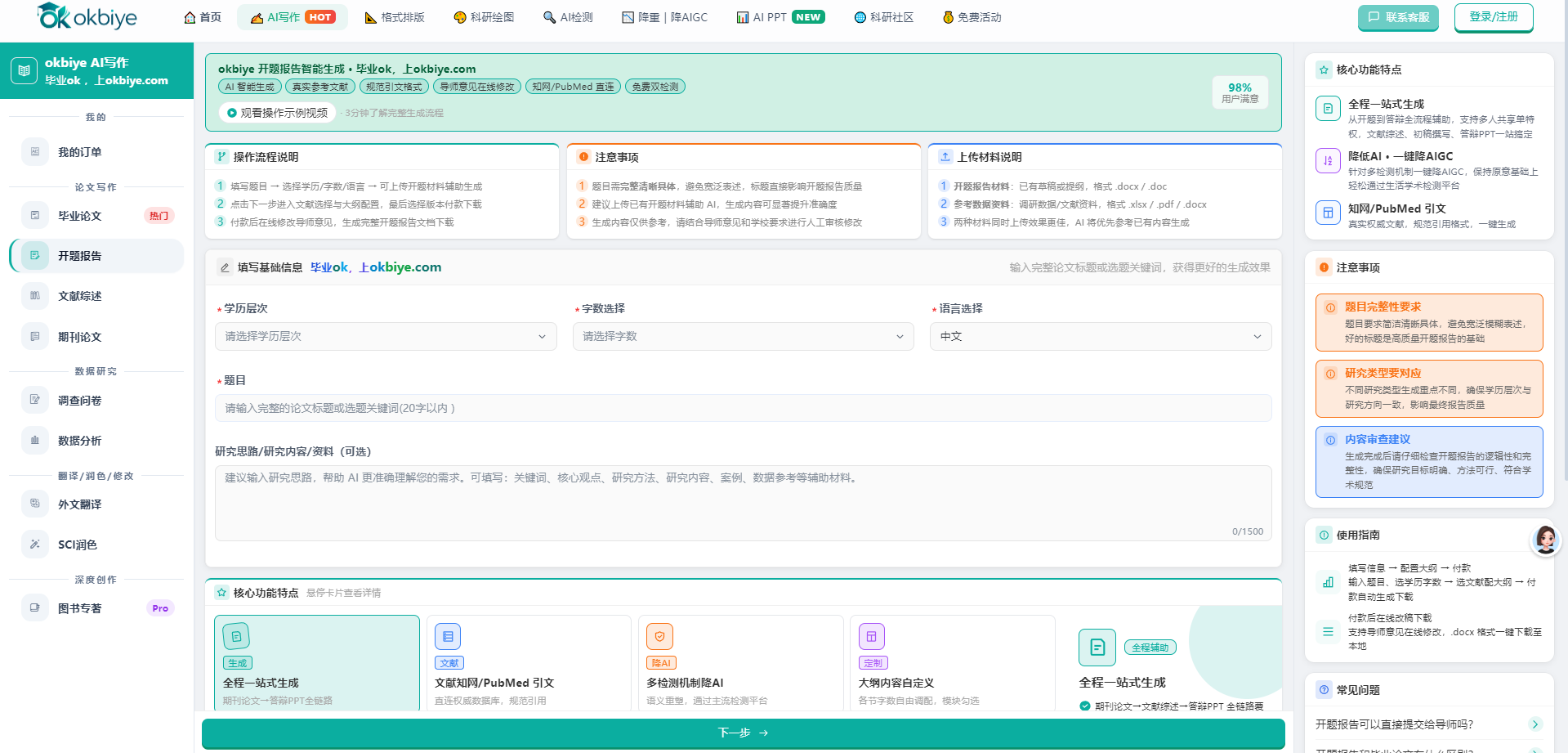Click the 免费双检测 tag
The height and width of the screenshot is (753, 1568).
pyautogui.click(x=655, y=87)
